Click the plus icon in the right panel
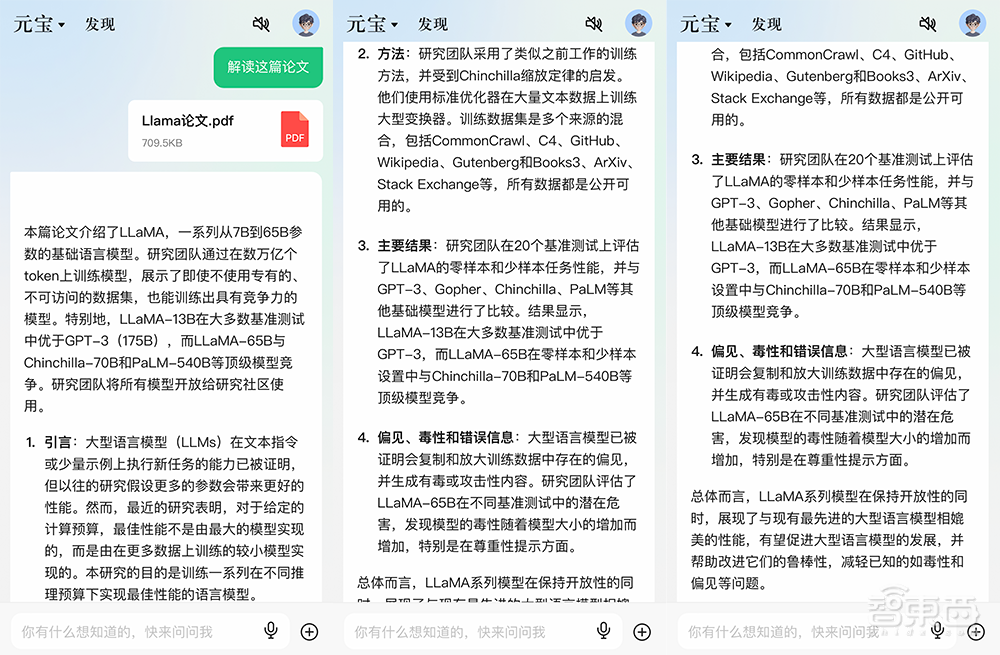 click(976, 630)
